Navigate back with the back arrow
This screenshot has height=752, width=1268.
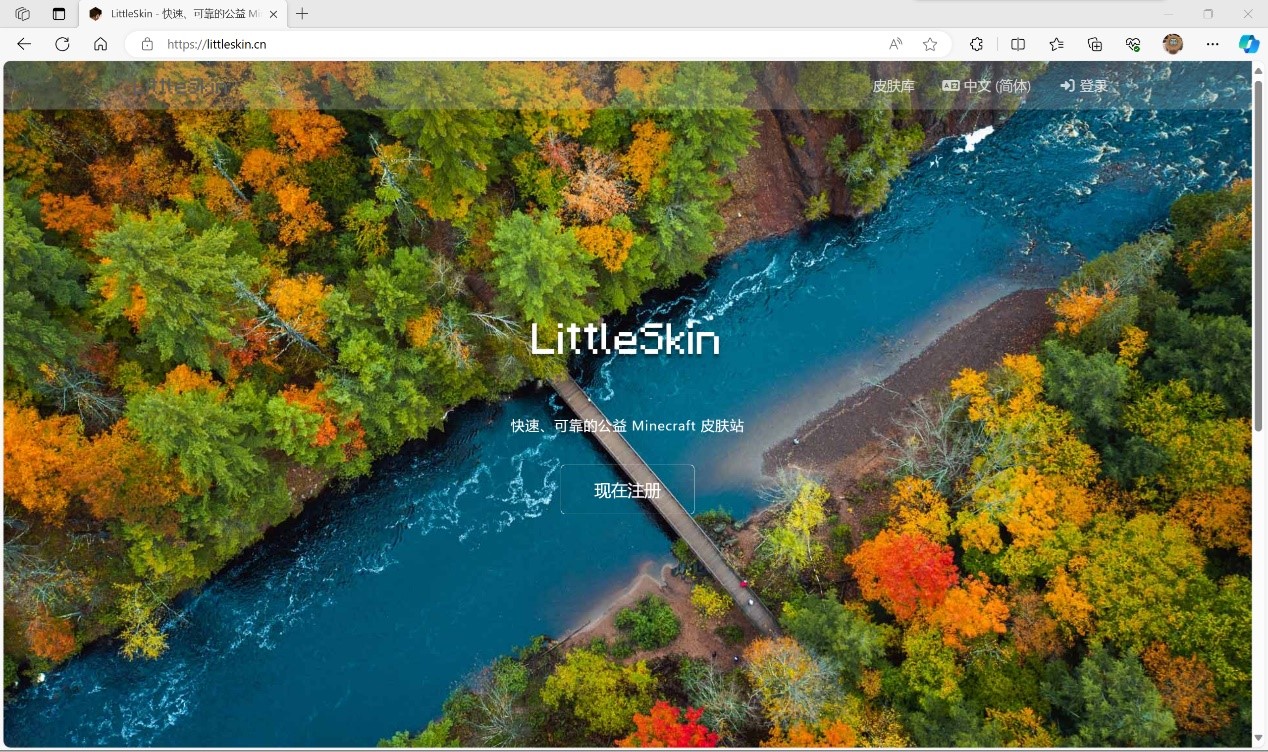pos(24,44)
